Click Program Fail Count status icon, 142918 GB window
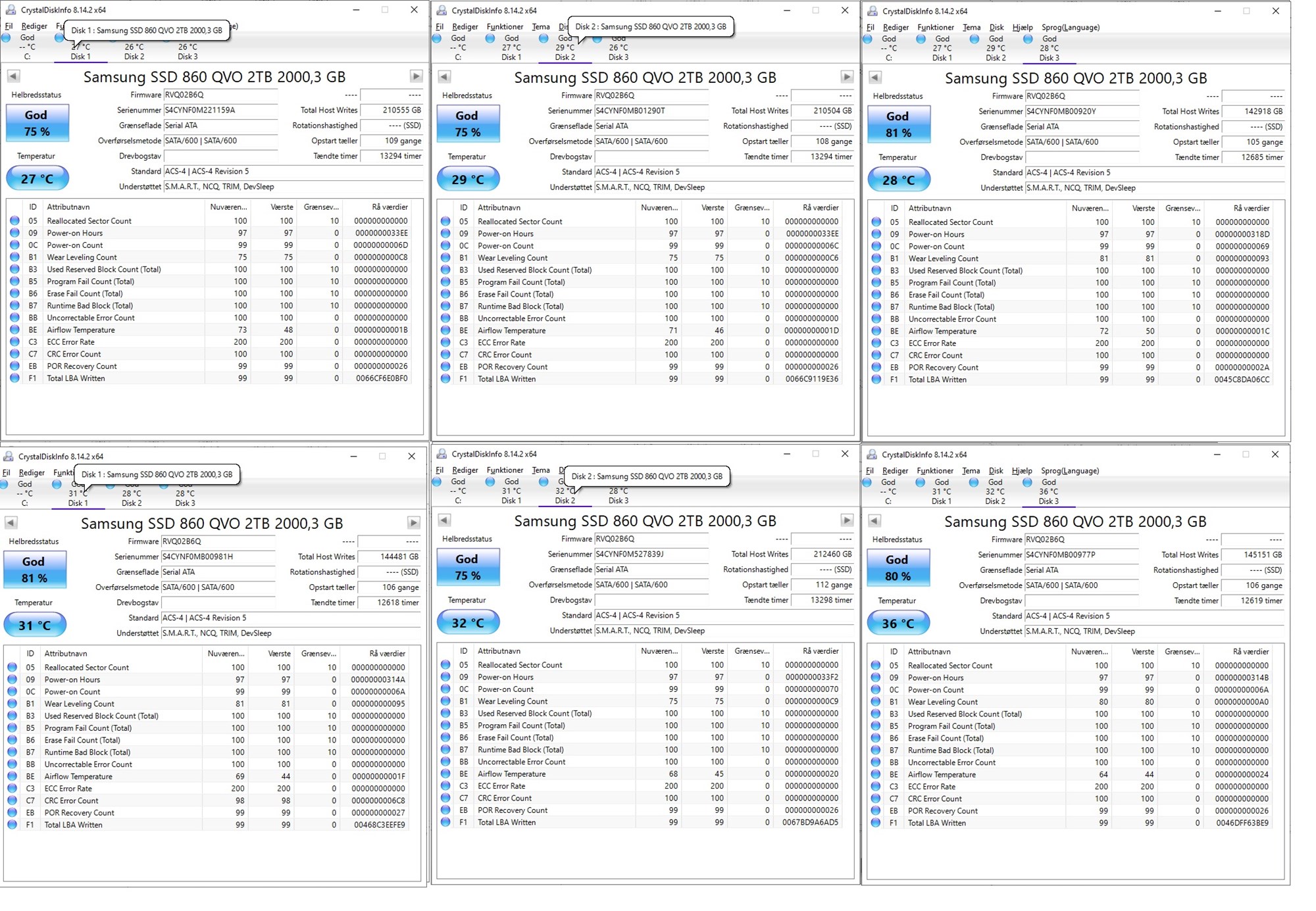 coord(876,283)
